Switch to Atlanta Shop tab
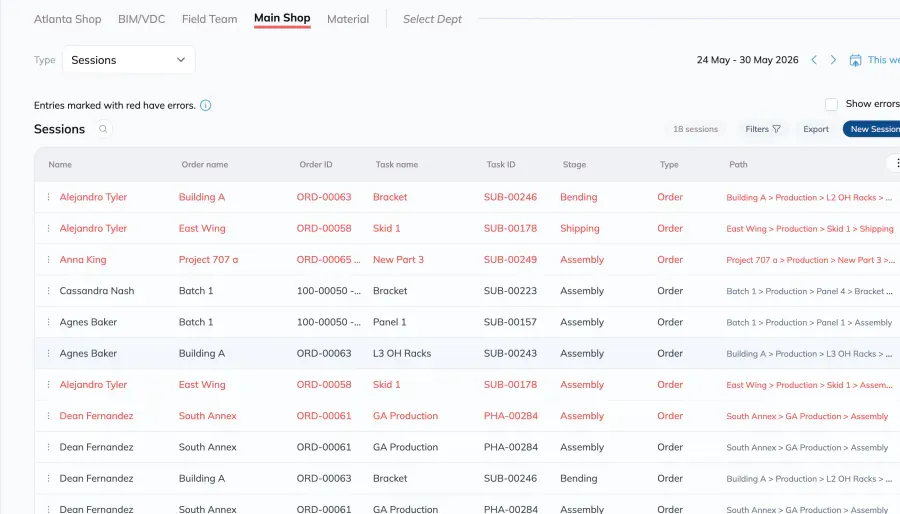This screenshot has height=514, width=900. click(68, 19)
